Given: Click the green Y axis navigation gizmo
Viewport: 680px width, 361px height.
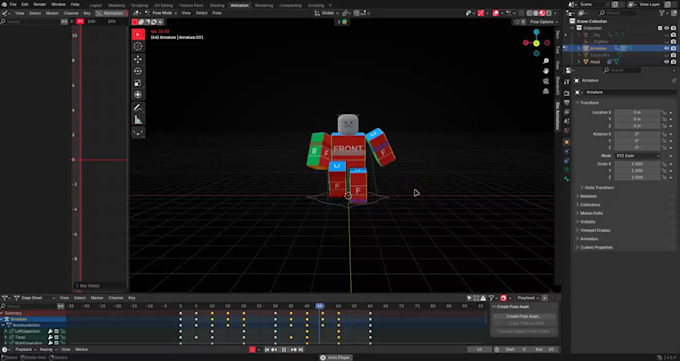Looking at the screenshot, I should click(x=536, y=43).
